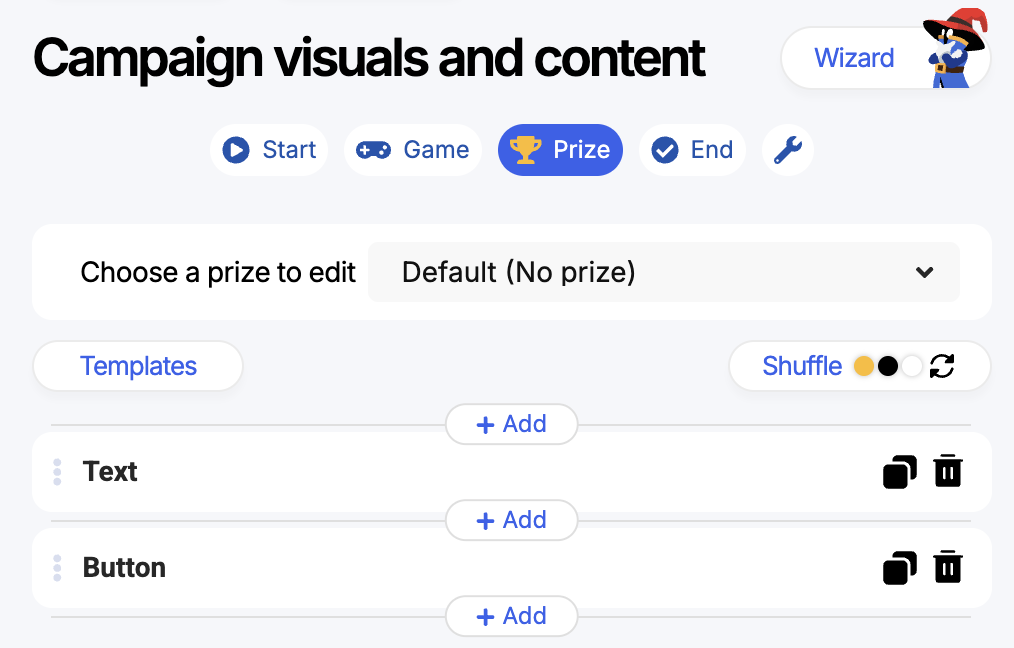Open the wrench settings tab
The width and height of the screenshot is (1014, 648).
pos(788,150)
